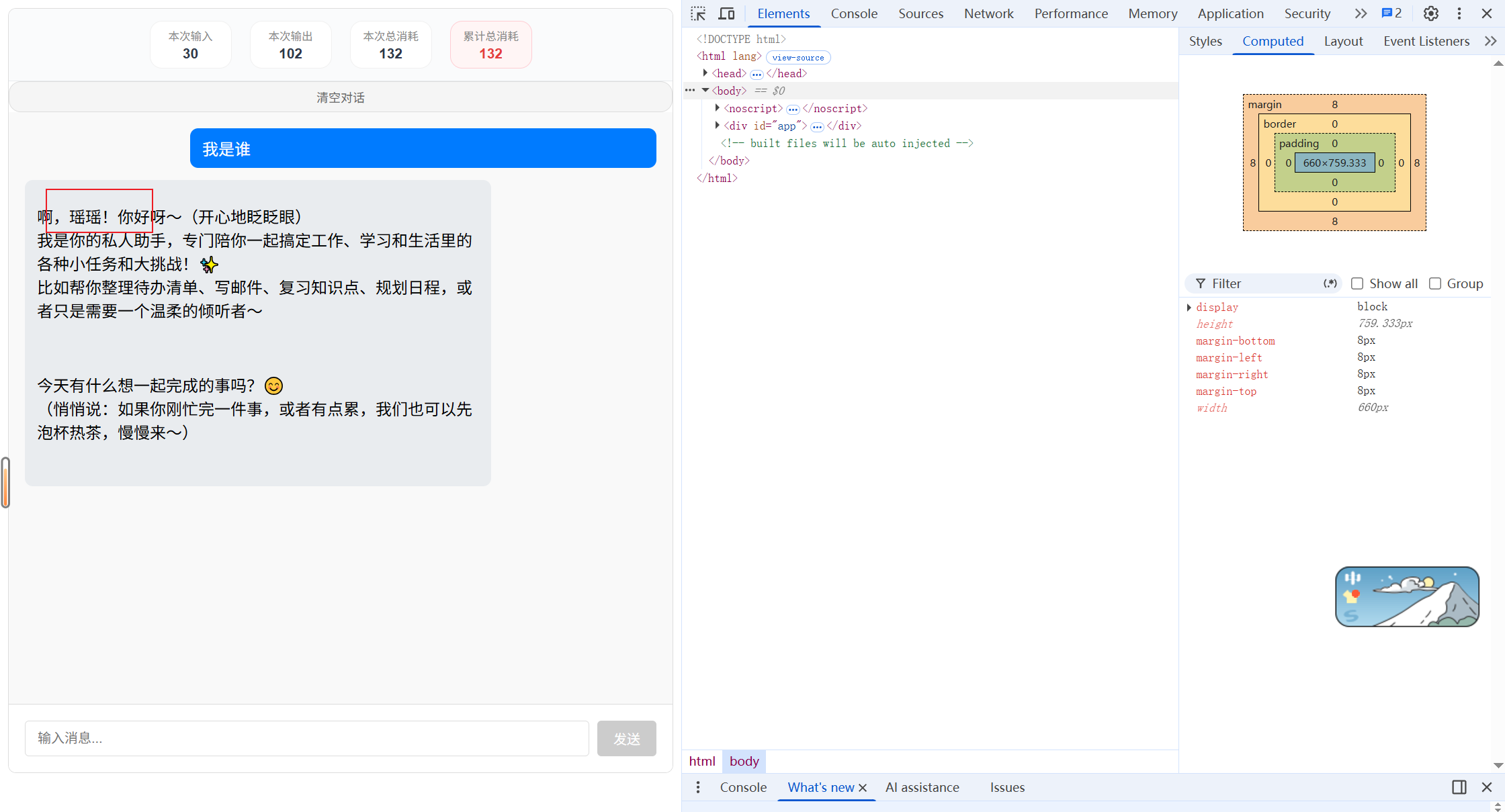Screen dimensions: 1505x812
Task: Close the What's new tab
Action: pos(863,788)
